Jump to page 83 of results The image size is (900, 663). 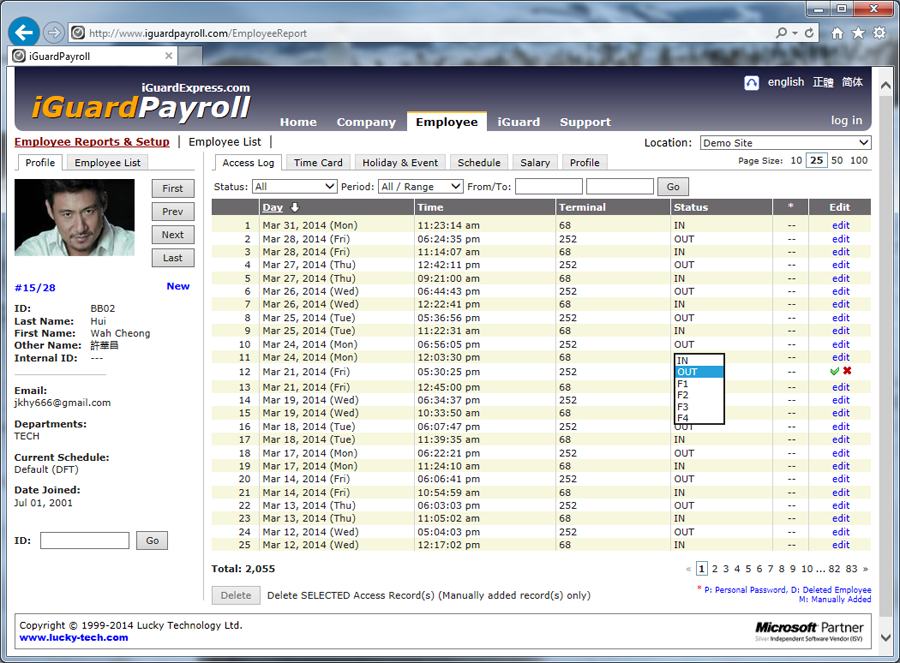coord(851,569)
